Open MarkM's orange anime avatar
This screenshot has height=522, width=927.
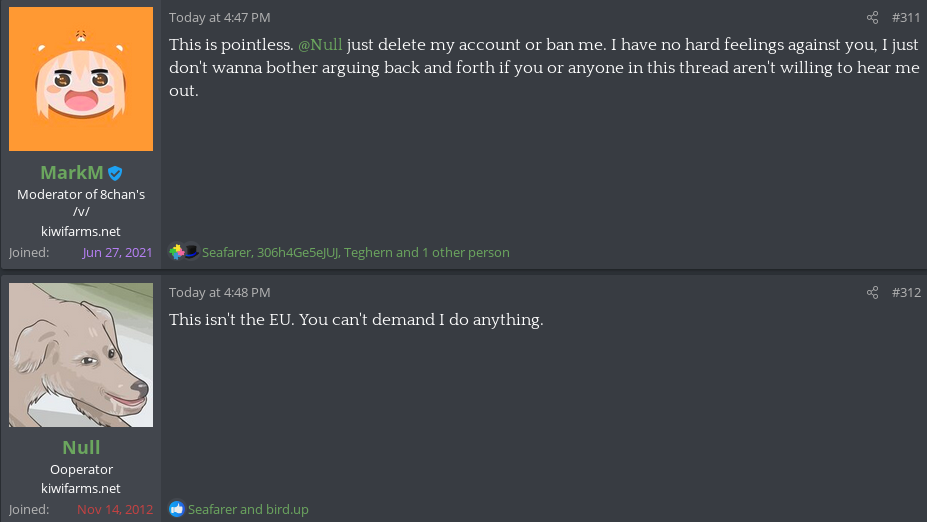coord(81,79)
